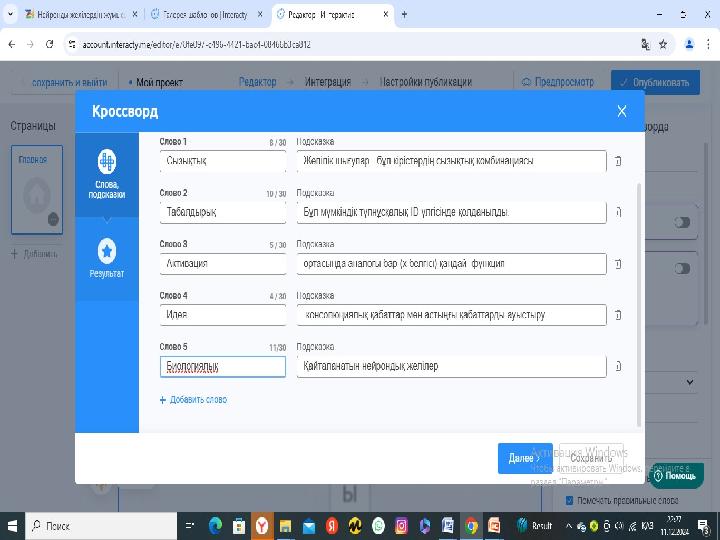The height and width of the screenshot is (540, 720).
Task: Switch to the second browser tab
Action: click(x=206, y=15)
